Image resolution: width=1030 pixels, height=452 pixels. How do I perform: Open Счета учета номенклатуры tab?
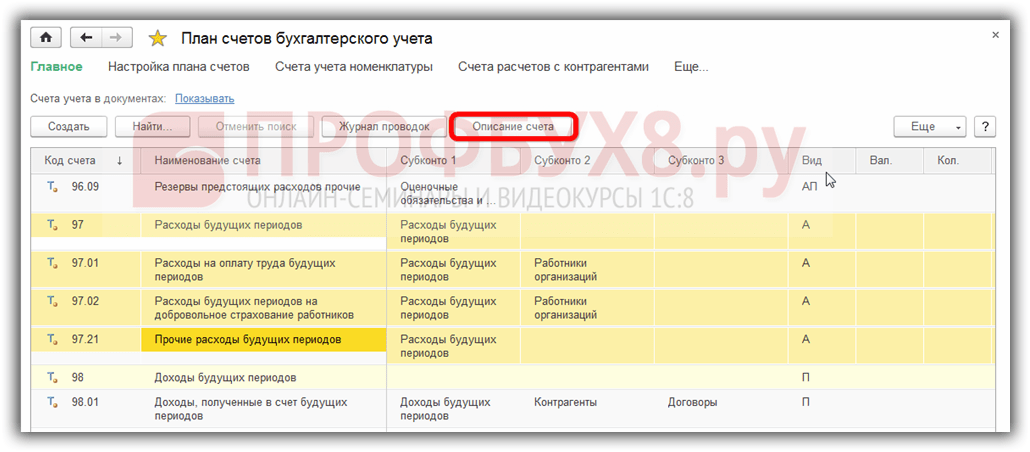point(354,67)
